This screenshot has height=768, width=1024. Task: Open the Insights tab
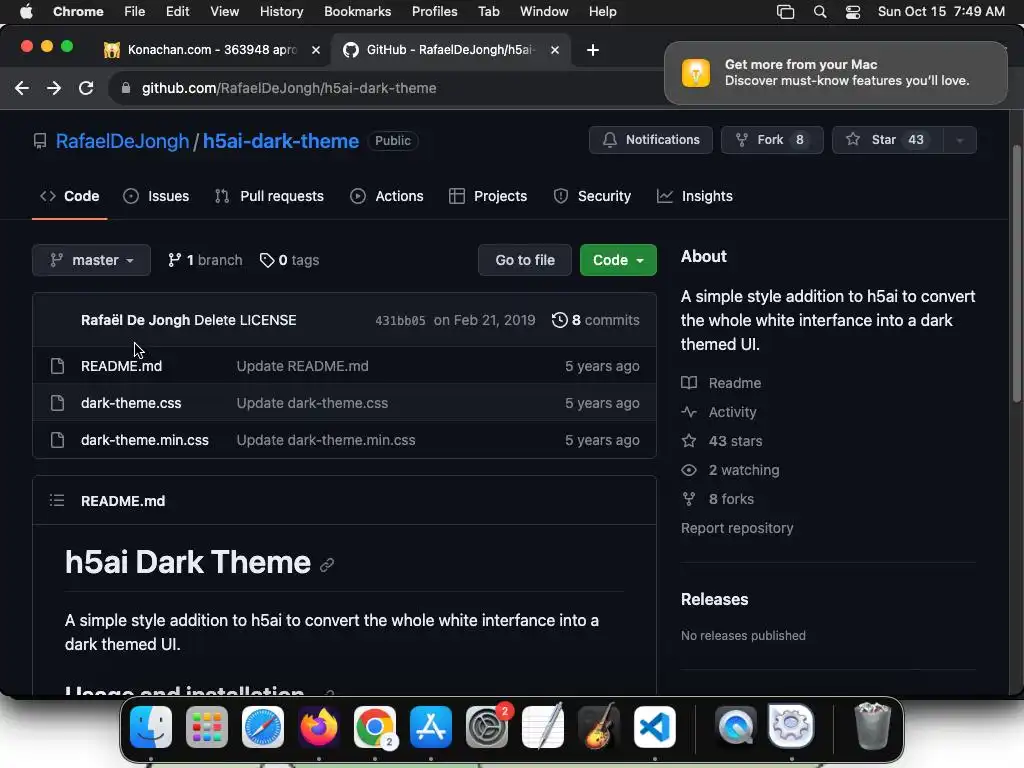[x=695, y=196]
